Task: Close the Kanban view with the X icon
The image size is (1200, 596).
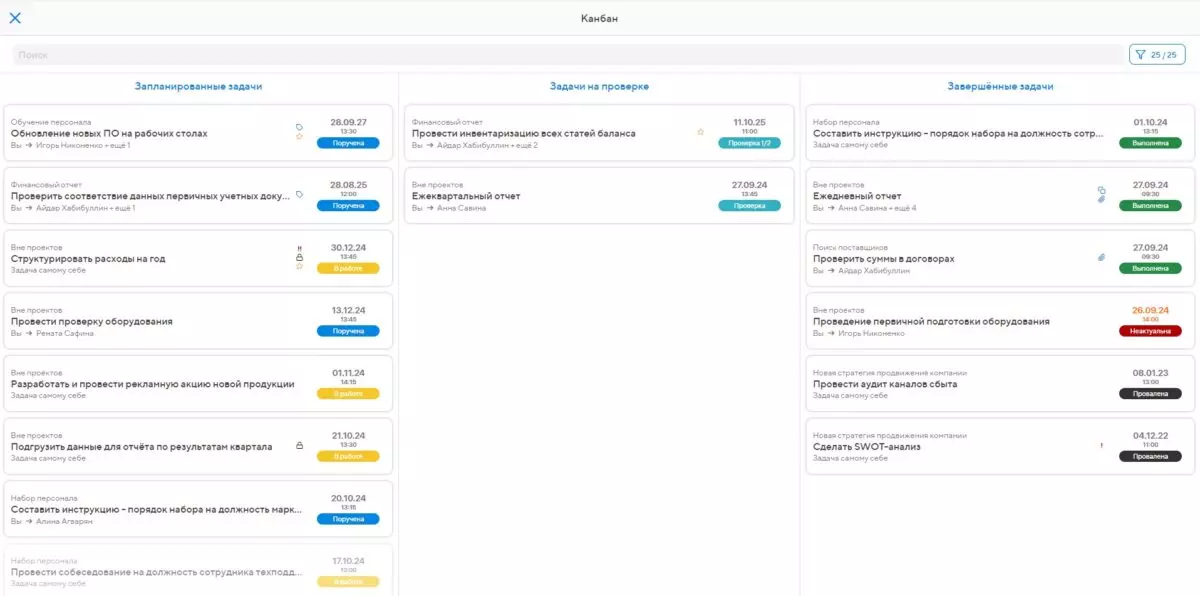Action: tap(15, 18)
